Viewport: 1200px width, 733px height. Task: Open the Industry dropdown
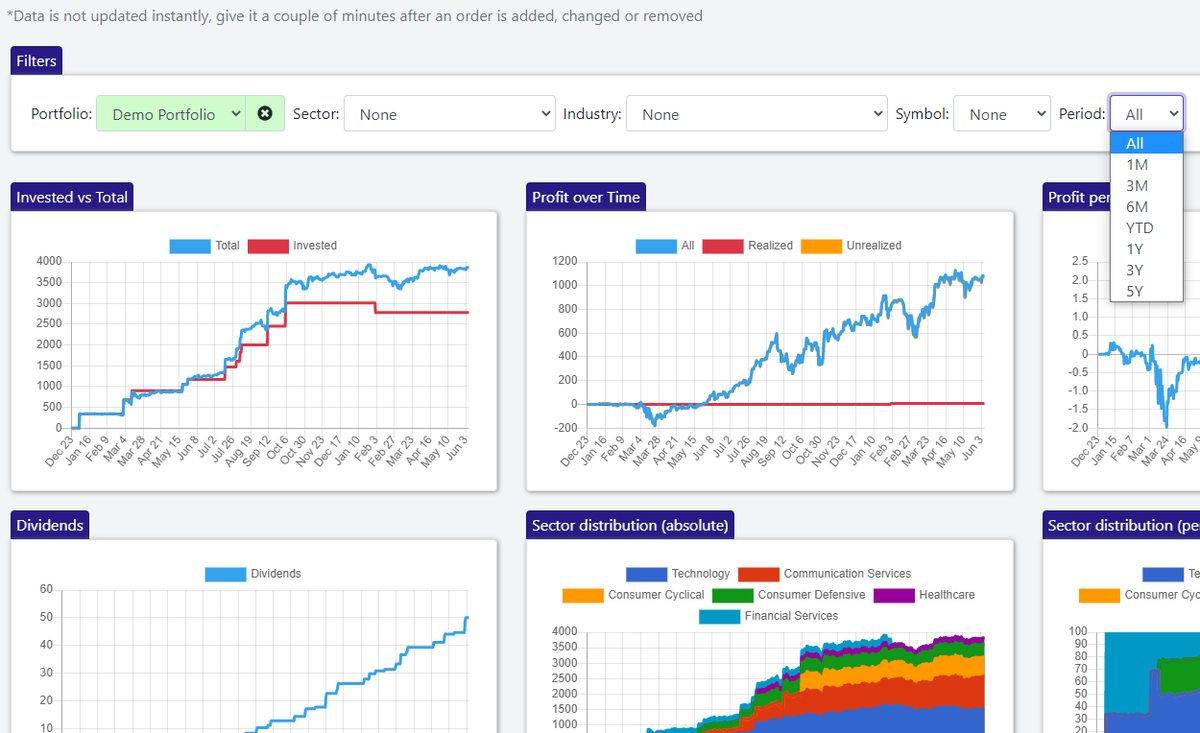pos(757,113)
